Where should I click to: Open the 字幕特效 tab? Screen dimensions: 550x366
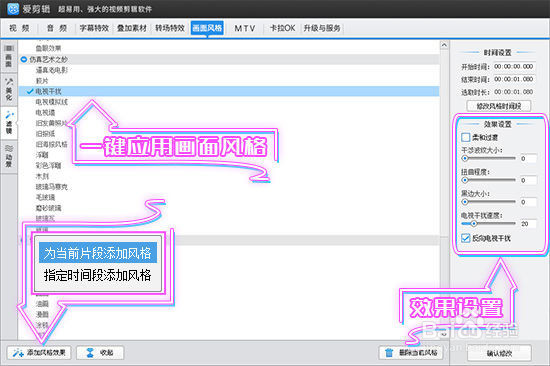click(94, 28)
